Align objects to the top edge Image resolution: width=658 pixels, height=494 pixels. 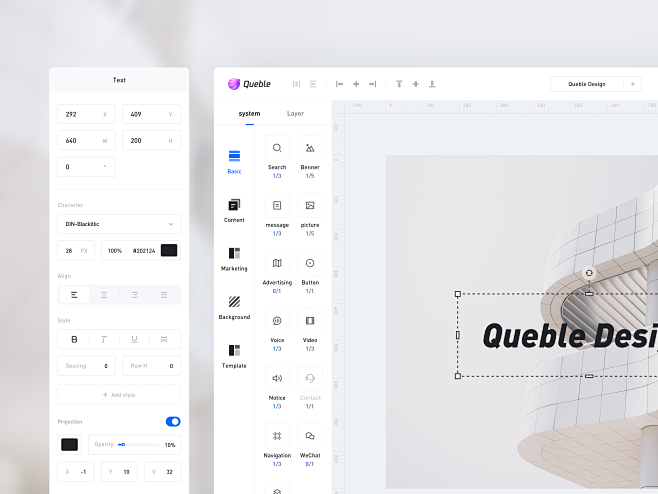click(x=399, y=84)
